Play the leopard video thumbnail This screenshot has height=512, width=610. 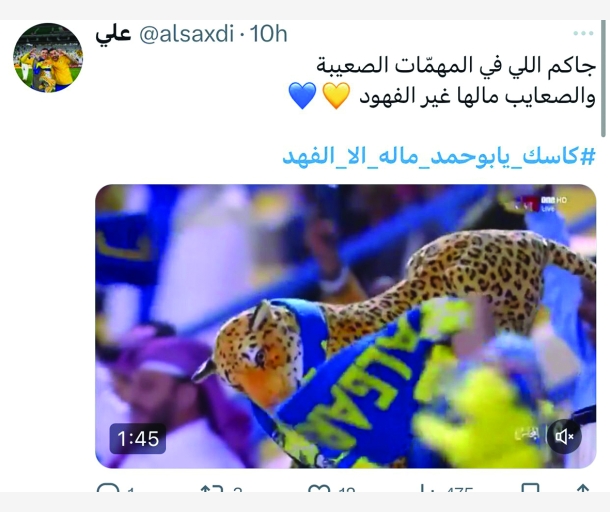tap(345, 326)
